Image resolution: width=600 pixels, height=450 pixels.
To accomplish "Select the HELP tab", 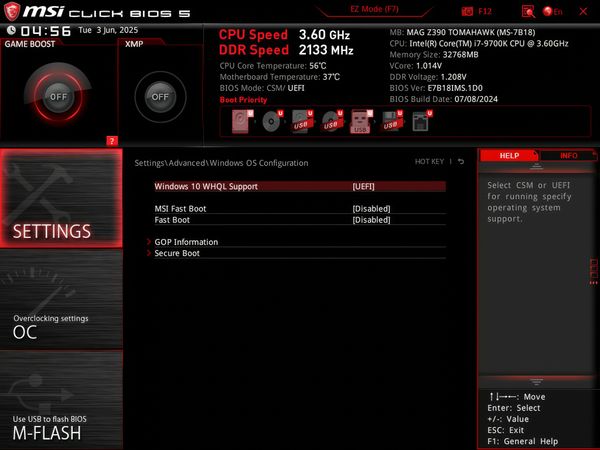I will click(x=509, y=156).
